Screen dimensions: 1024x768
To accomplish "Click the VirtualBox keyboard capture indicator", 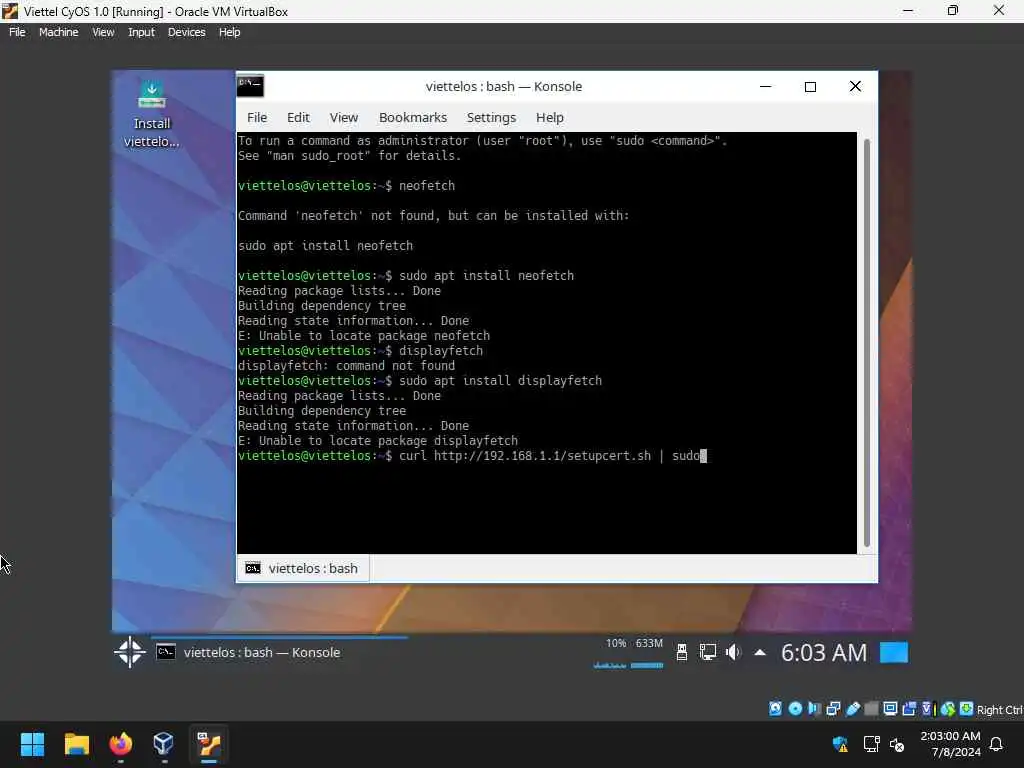I will coord(967,709).
